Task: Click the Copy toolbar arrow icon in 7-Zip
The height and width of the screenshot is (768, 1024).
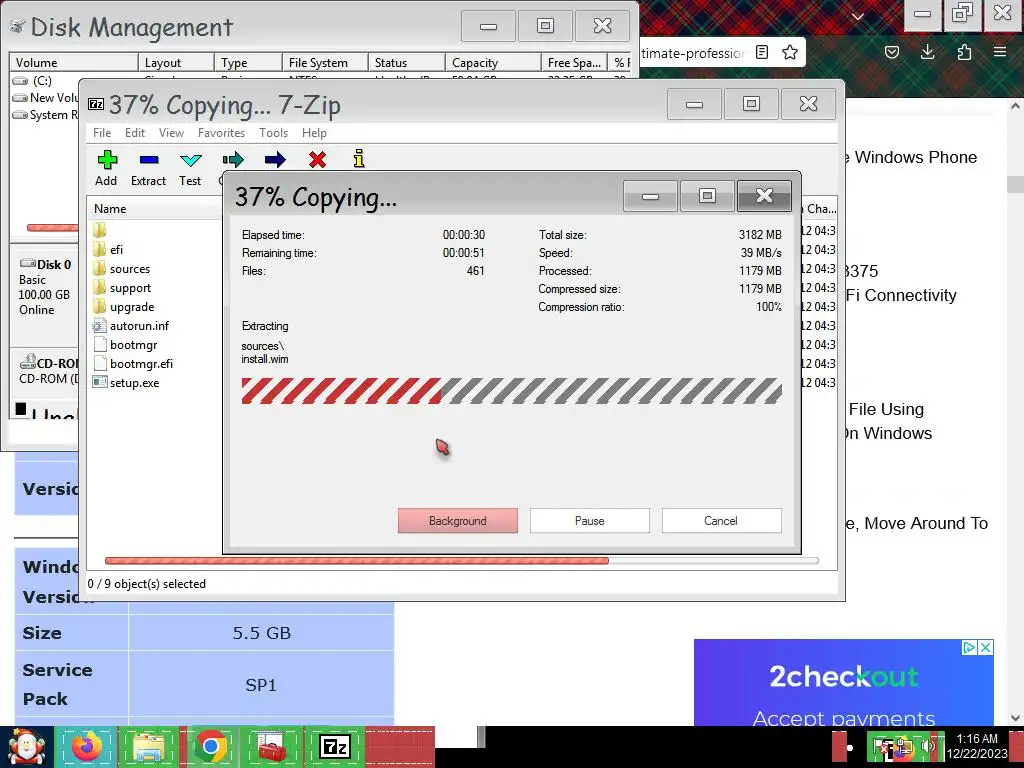Action: click(x=232, y=159)
